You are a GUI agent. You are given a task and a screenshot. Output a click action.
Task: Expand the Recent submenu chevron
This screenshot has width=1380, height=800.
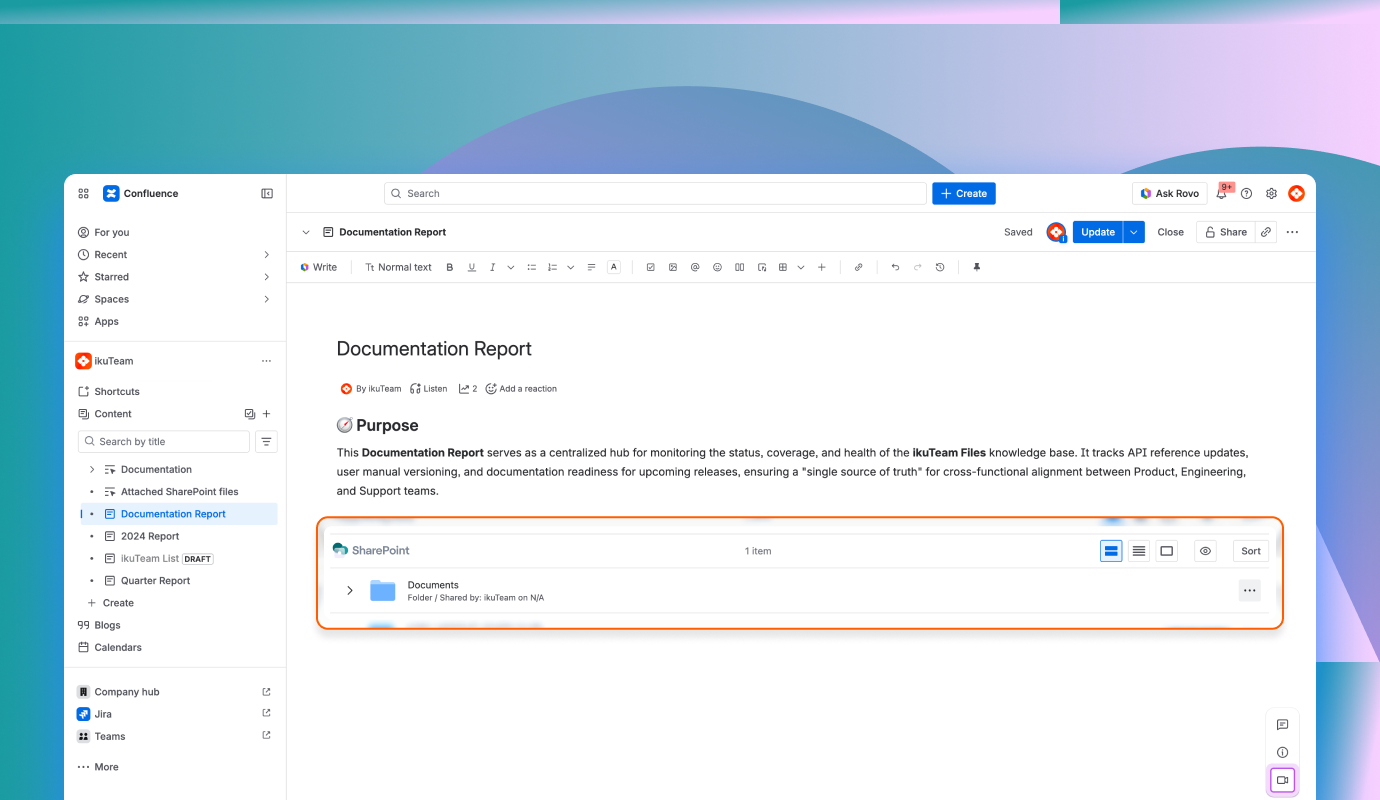tap(267, 255)
